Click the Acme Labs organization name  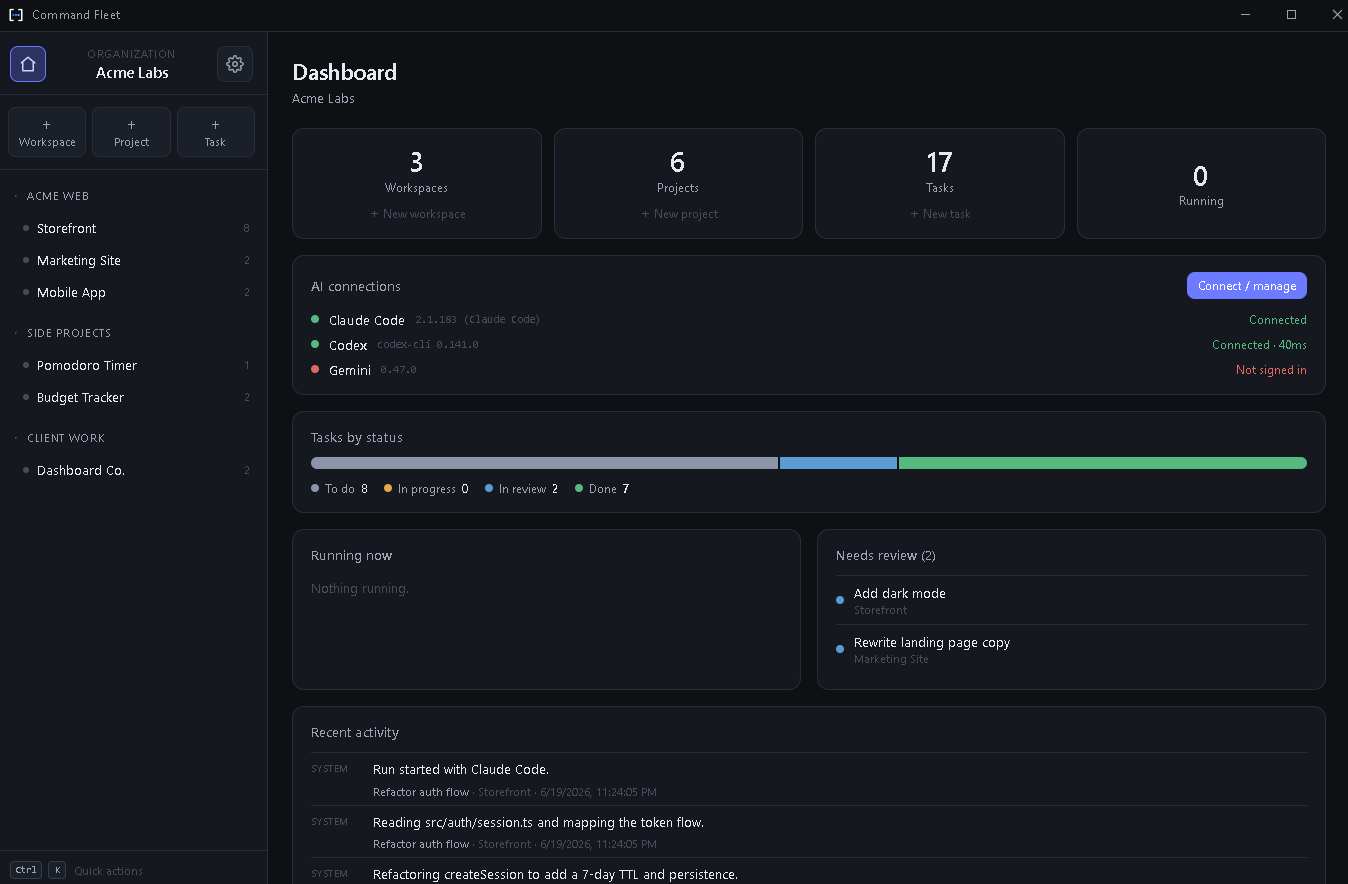click(x=132, y=73)
